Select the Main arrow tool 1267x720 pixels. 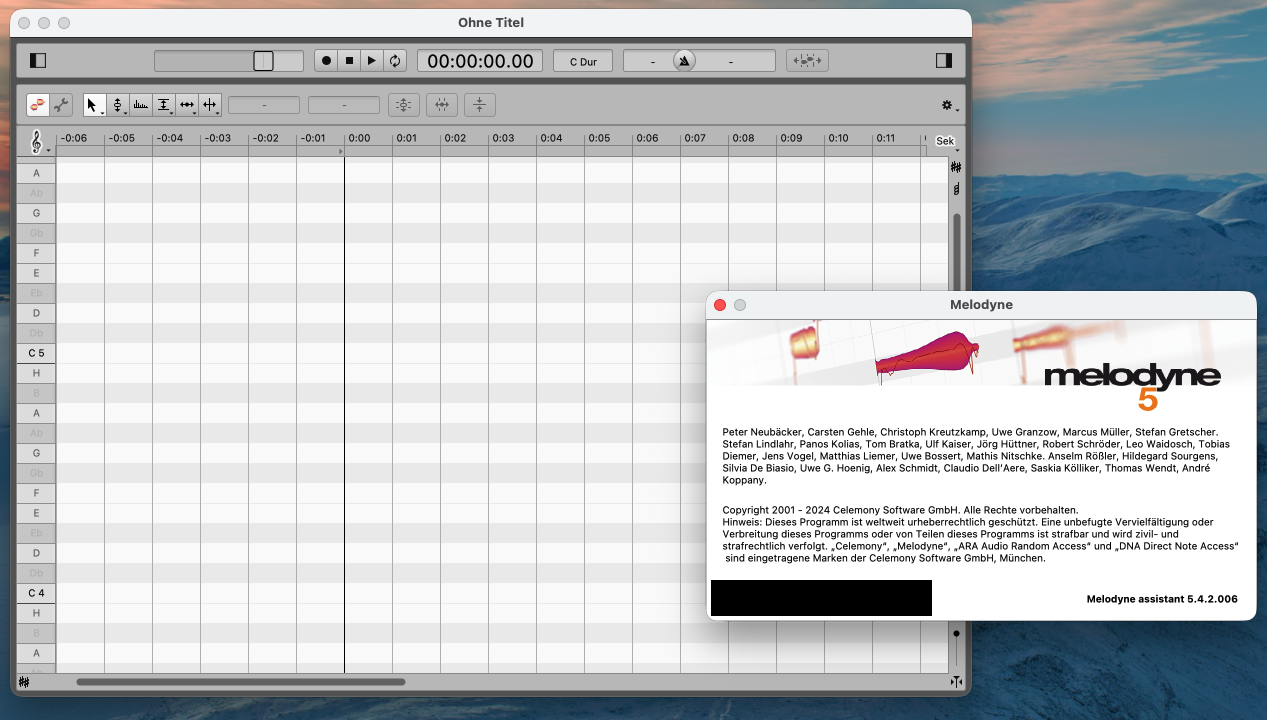(x=92, y=104)
